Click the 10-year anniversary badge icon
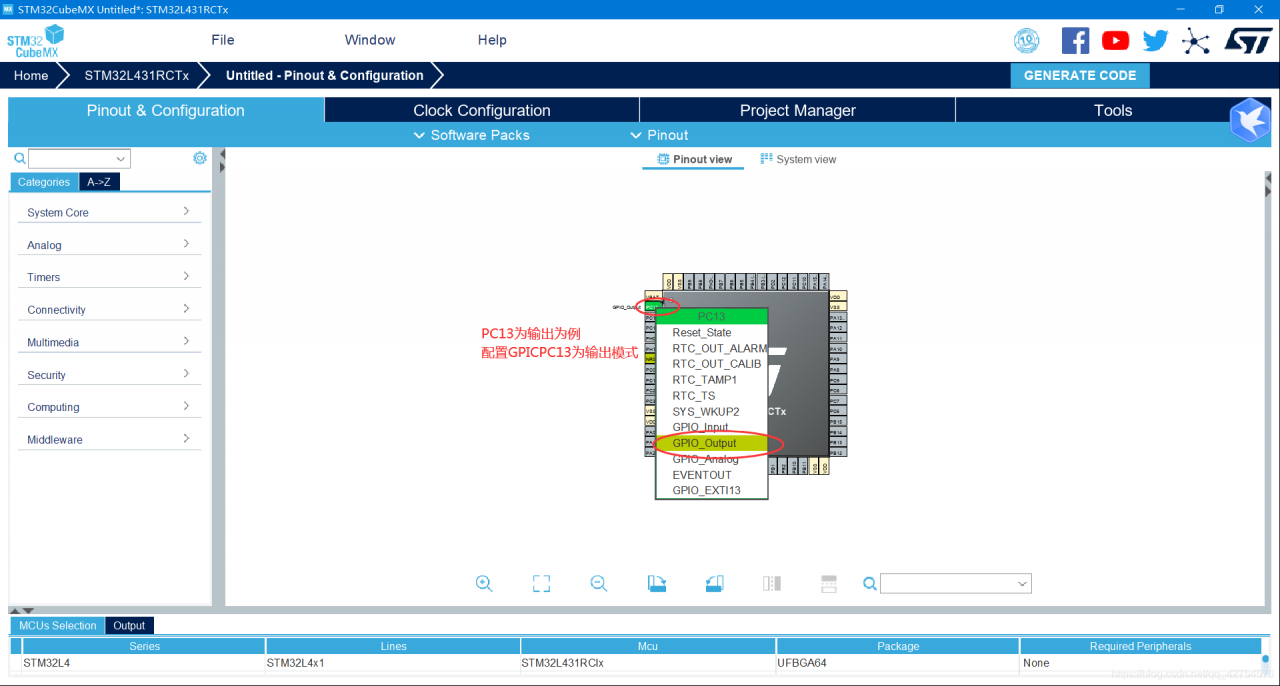The image size is (1280, 686). coord(1027,40)
